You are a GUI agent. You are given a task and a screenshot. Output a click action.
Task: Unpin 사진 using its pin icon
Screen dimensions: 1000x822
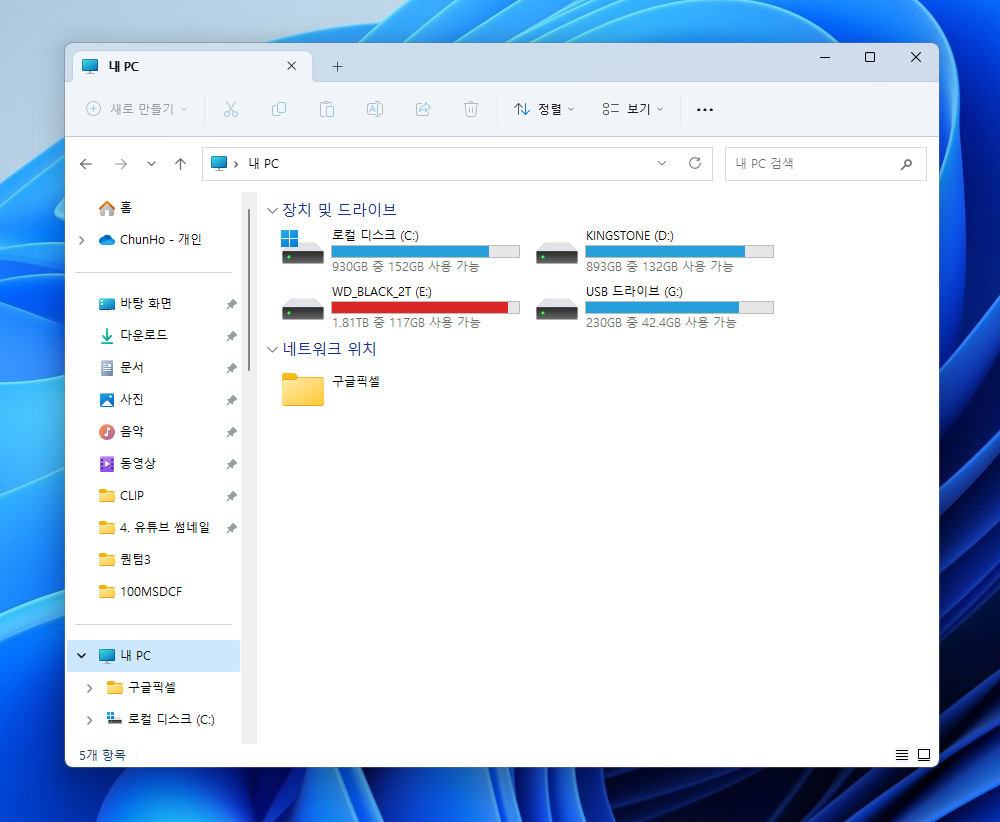[x=232, y=400]
